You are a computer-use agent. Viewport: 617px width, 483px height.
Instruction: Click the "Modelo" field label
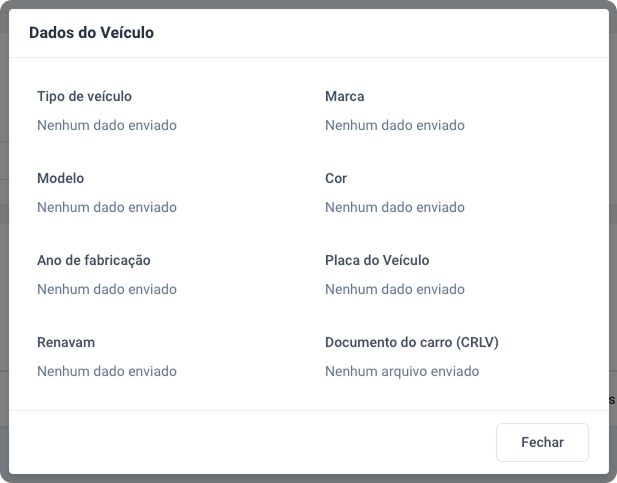click(60, 179)
